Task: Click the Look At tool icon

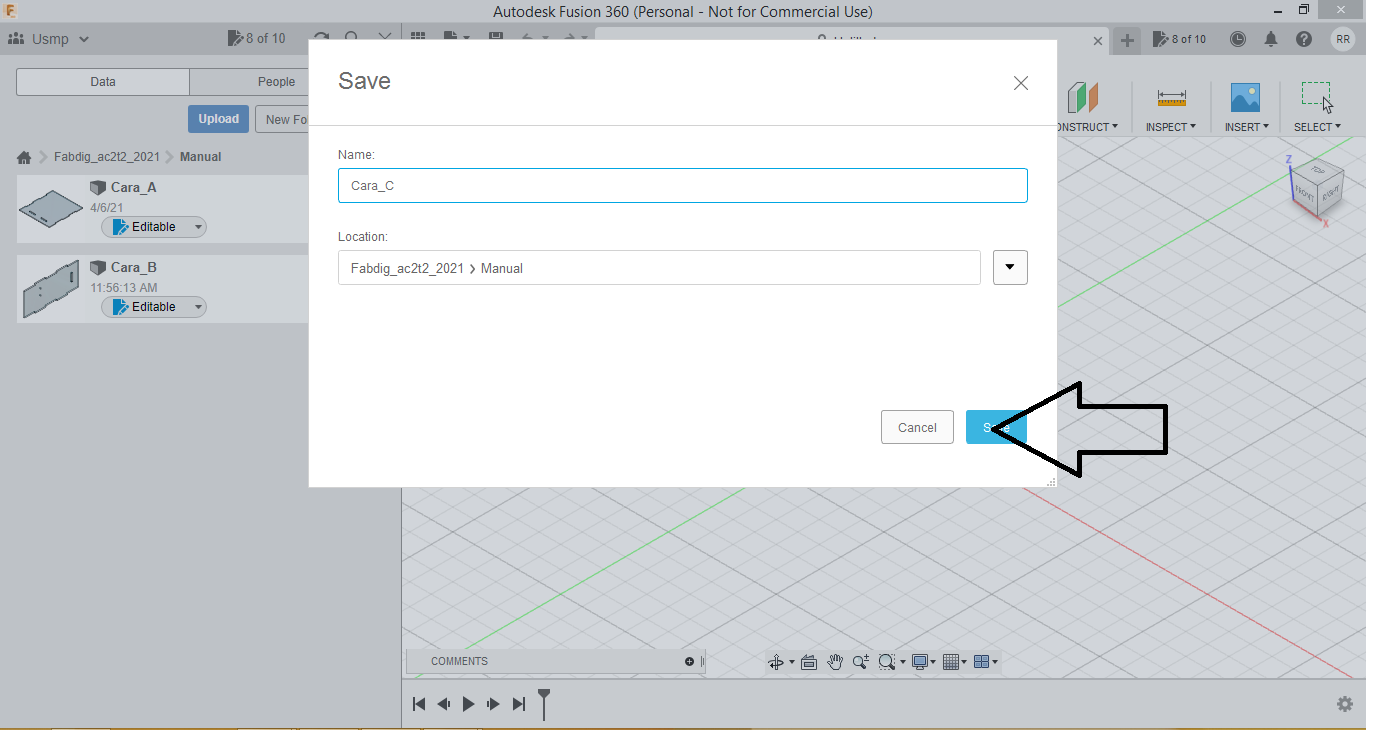Action: click(x=810, y=662)
